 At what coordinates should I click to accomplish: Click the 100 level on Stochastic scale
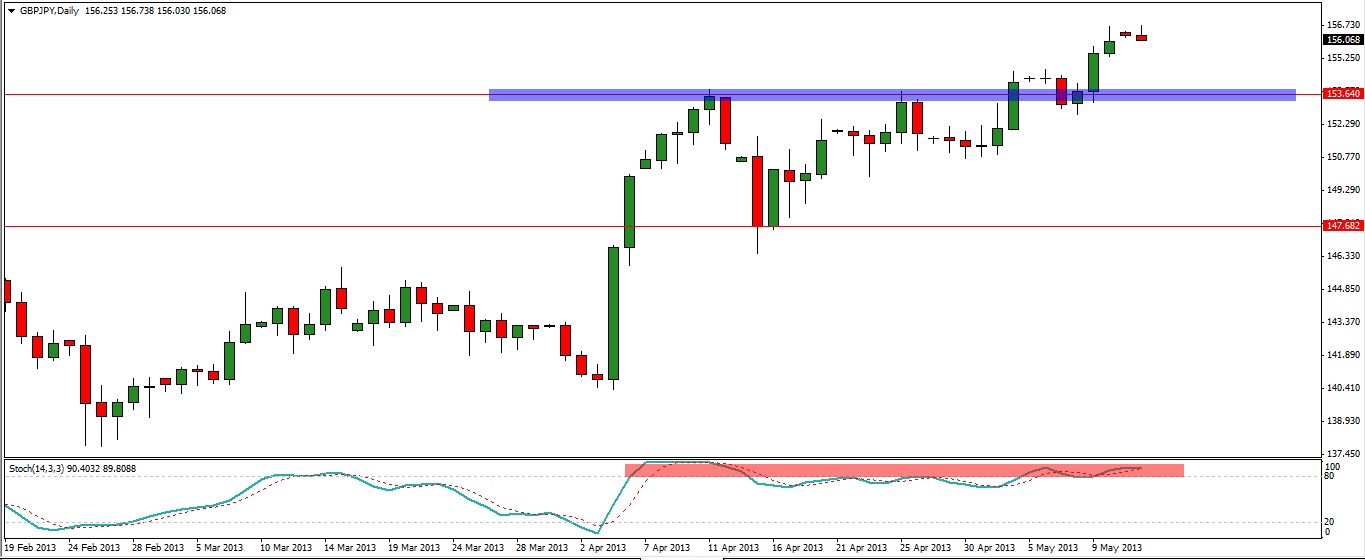1332,467
